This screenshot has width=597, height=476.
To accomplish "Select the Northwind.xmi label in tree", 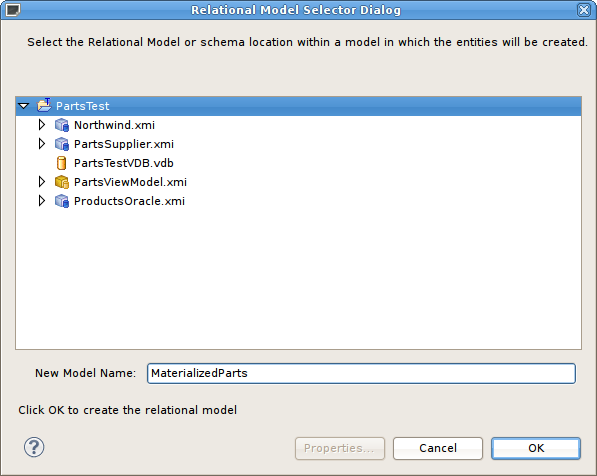I will 114,125.
